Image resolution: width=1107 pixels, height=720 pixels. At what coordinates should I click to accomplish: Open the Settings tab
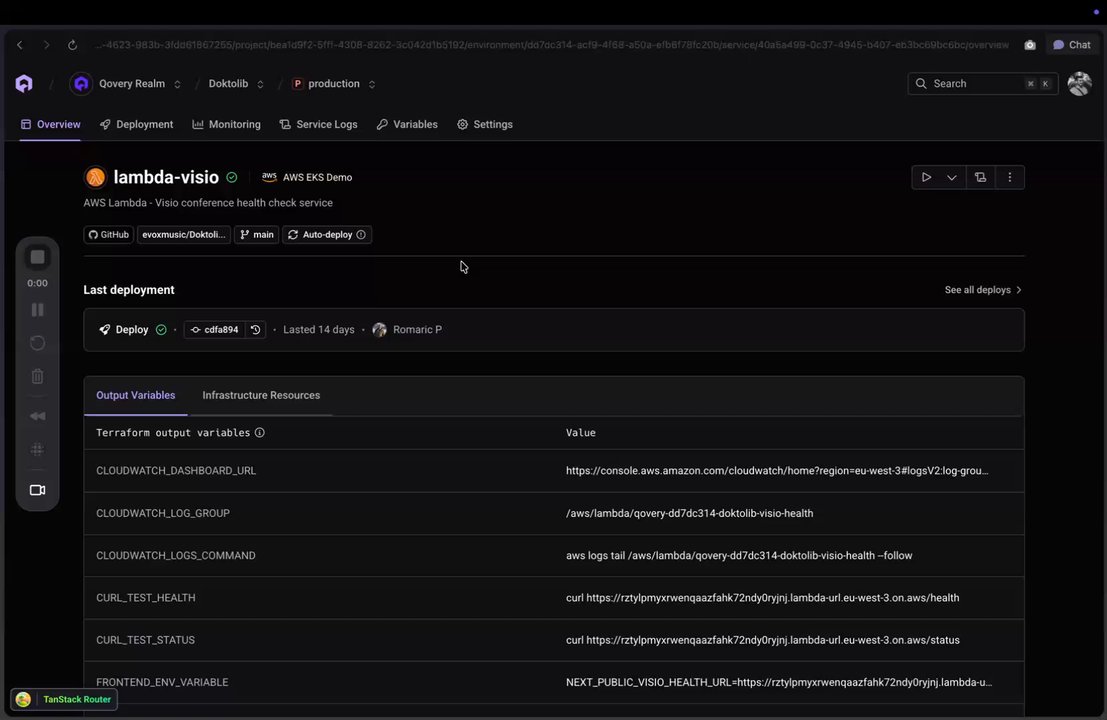(x=484, y=124)
